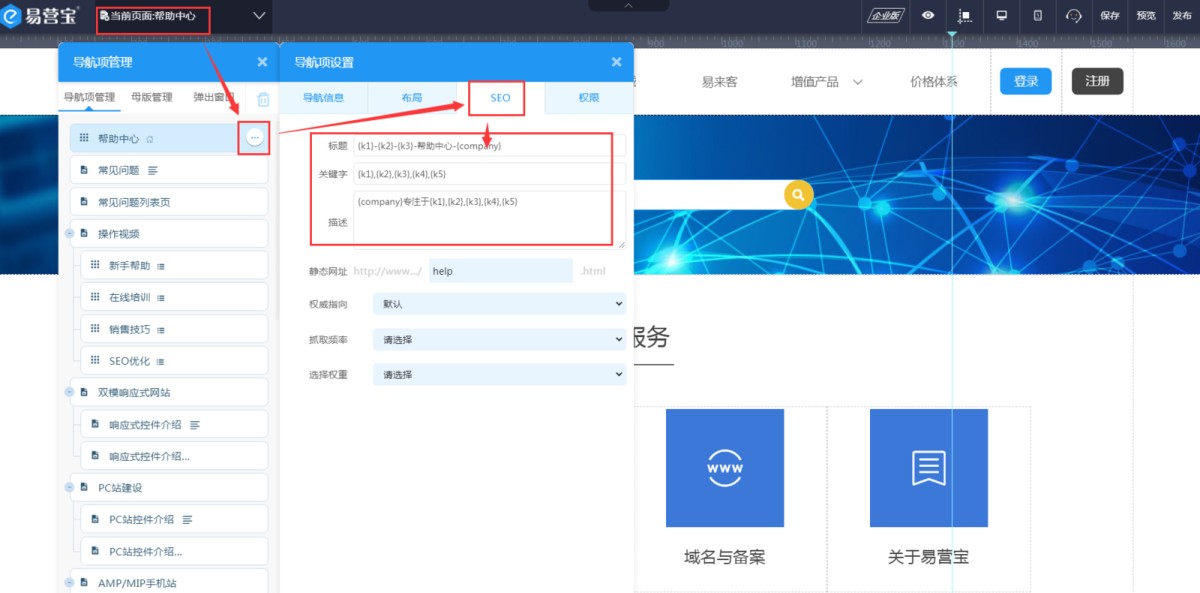Click the grid handle icon of 新手帮助
This screenshot has height=593, width=1200.
96,265
